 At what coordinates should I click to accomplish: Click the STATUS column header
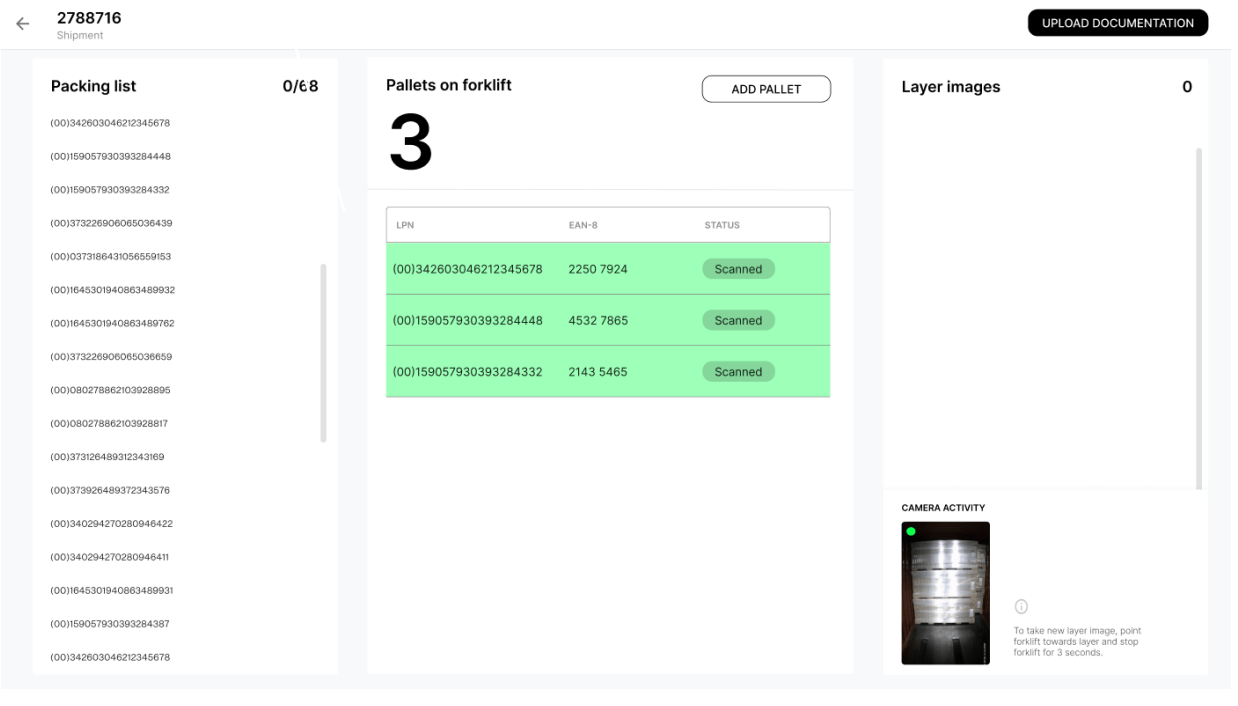[x=724, y=224]
